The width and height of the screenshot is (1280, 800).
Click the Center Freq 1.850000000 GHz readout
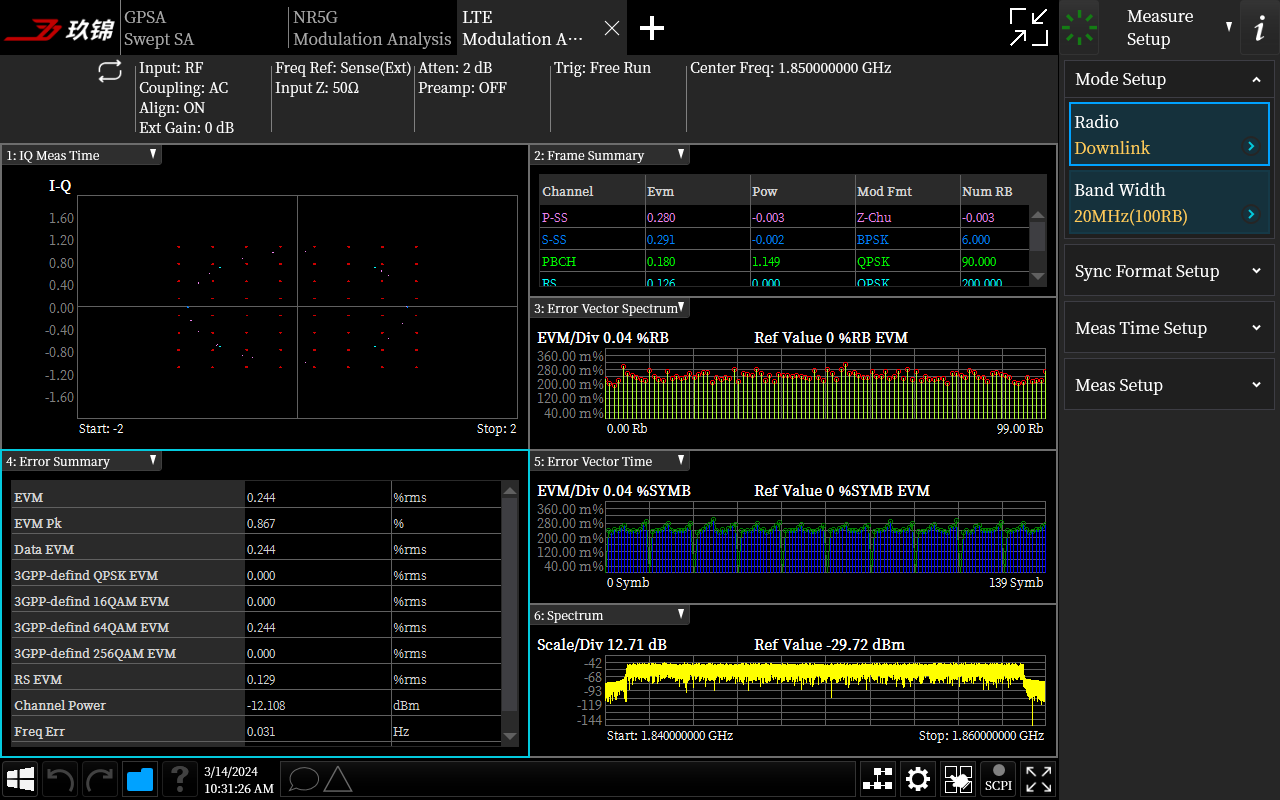click(790, 68)
